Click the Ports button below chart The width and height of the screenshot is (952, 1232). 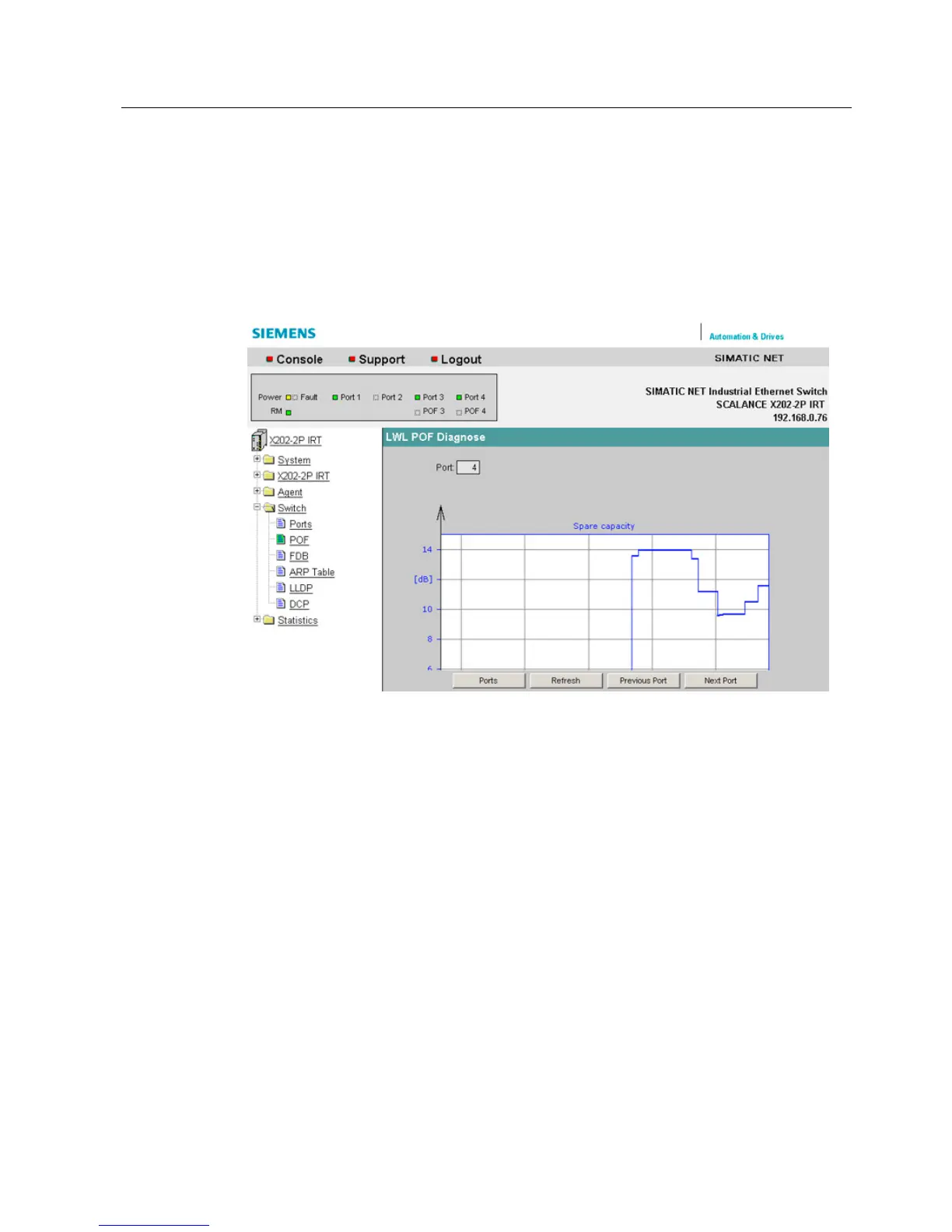click(x=488, y=681)
